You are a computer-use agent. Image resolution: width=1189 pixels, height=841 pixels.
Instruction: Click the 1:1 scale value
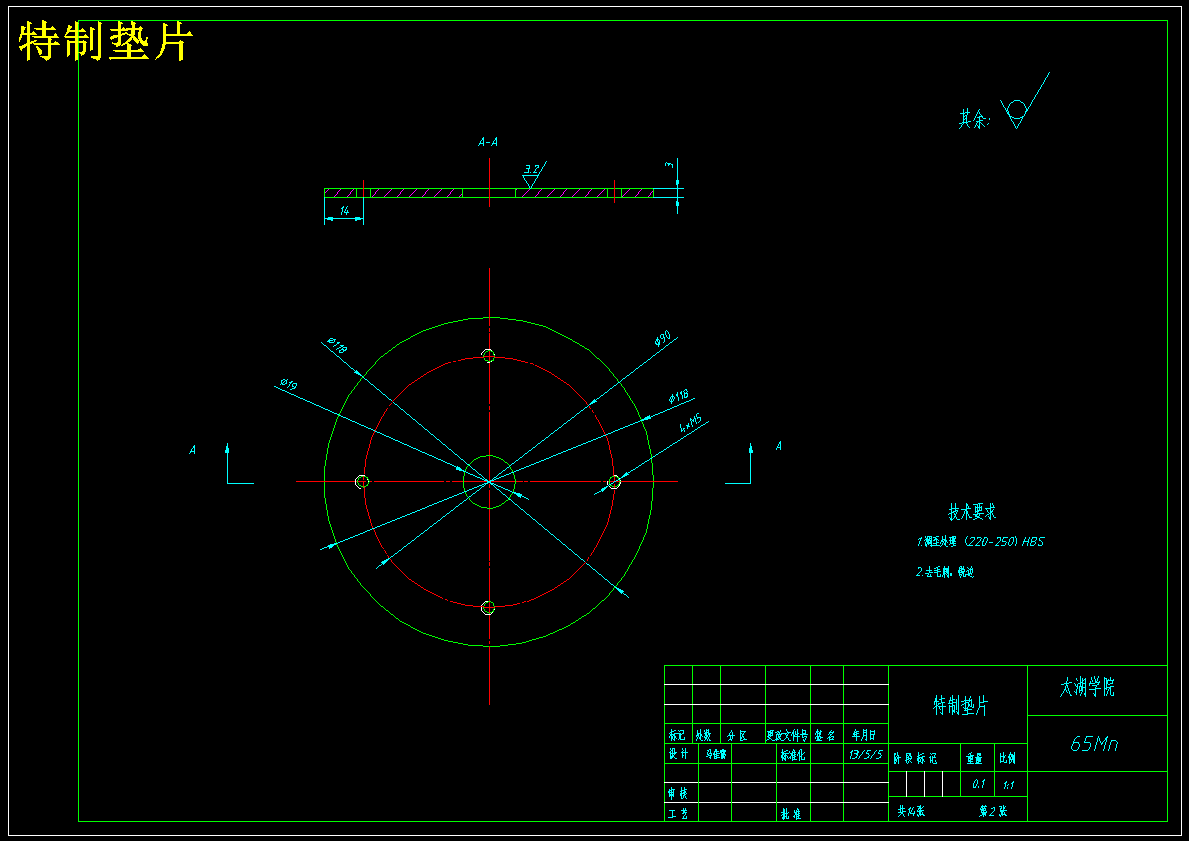point(1009,785)
